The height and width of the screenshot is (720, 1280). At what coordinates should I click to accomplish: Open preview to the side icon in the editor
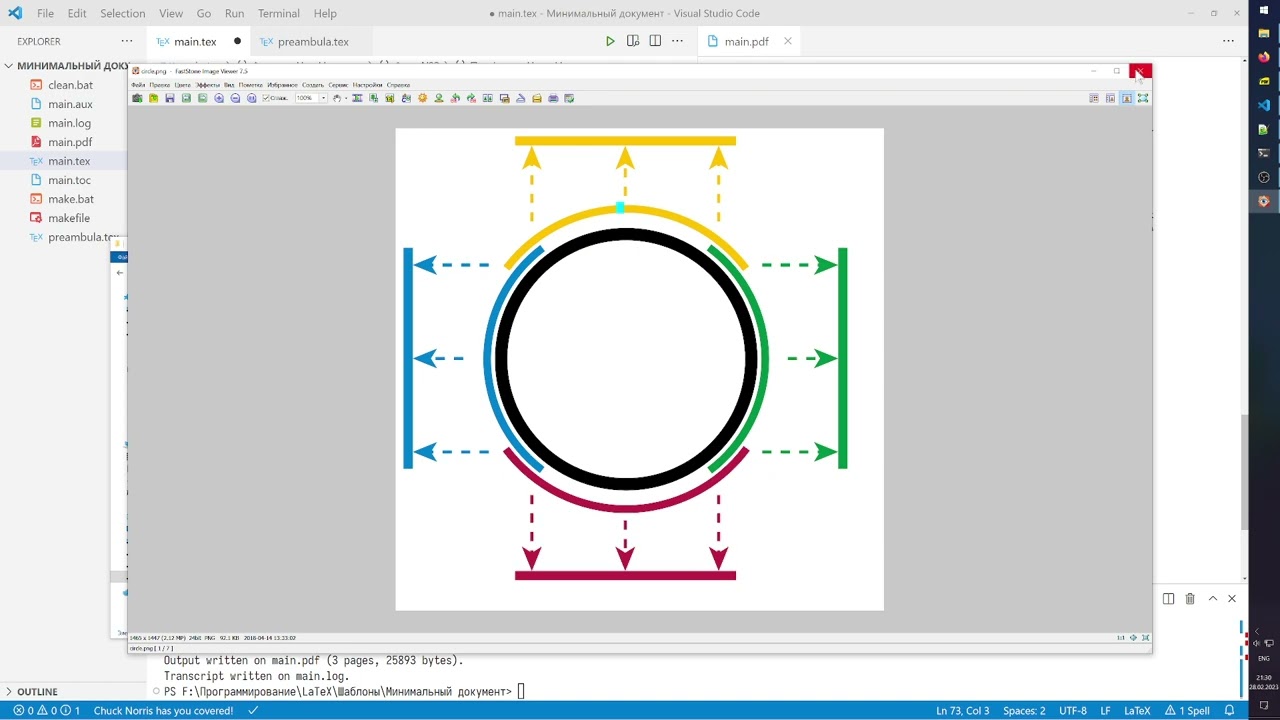633,41
